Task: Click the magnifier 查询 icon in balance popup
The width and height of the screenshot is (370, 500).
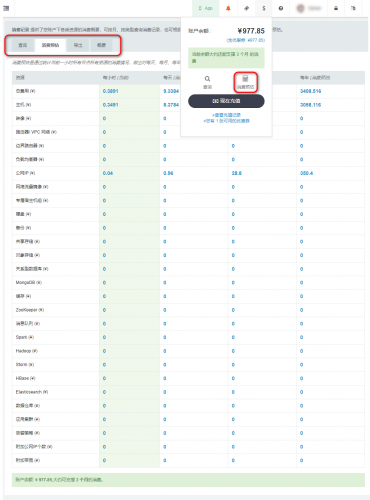Action: click(207, 82)
